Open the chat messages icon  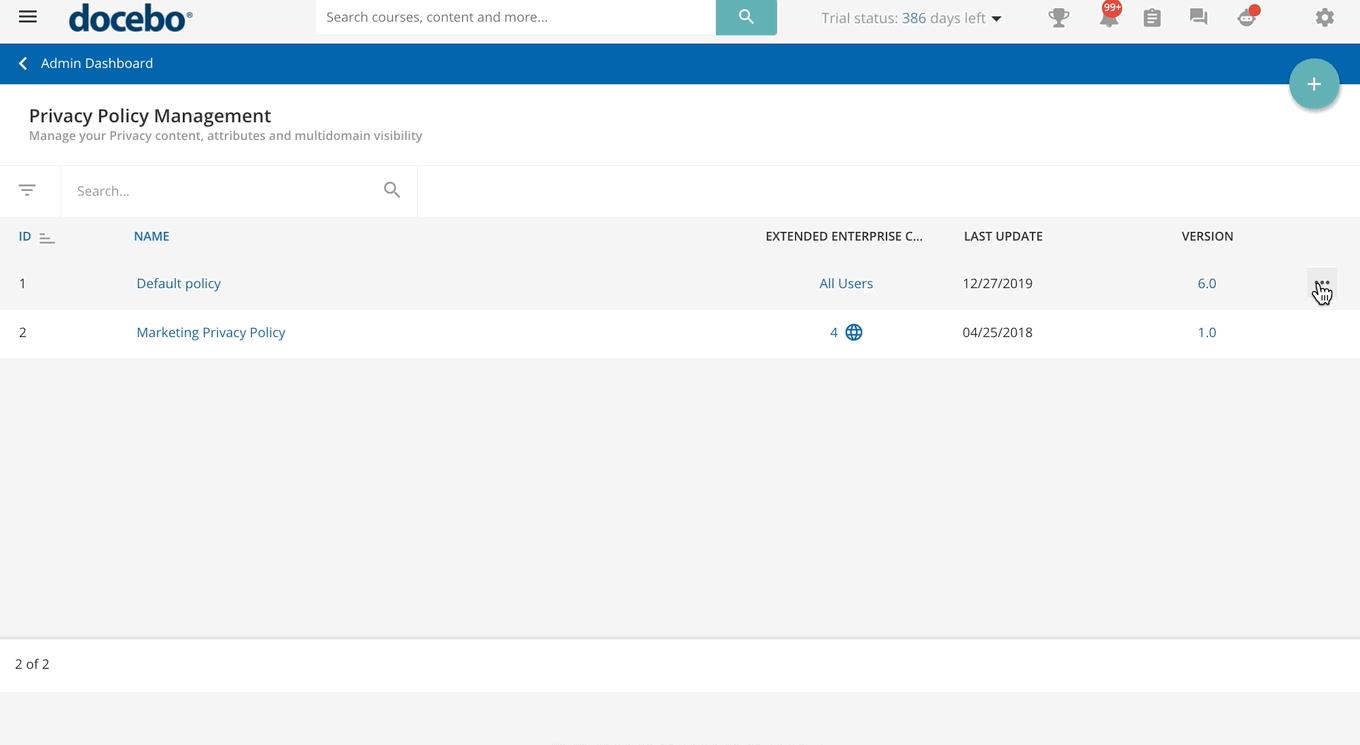[x=1198, y=18]
